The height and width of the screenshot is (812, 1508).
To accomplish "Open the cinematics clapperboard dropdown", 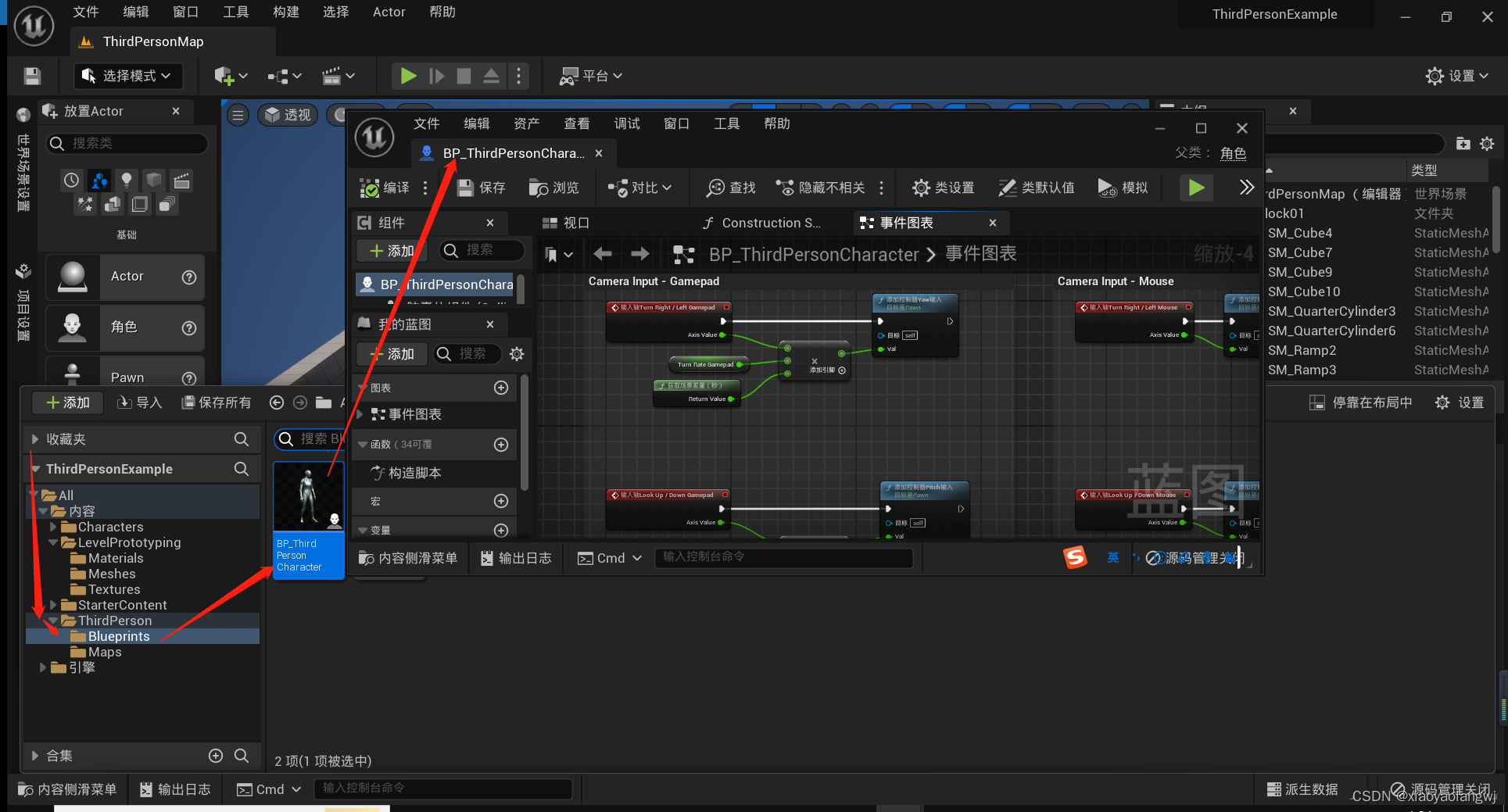I will tap(338, 76).
